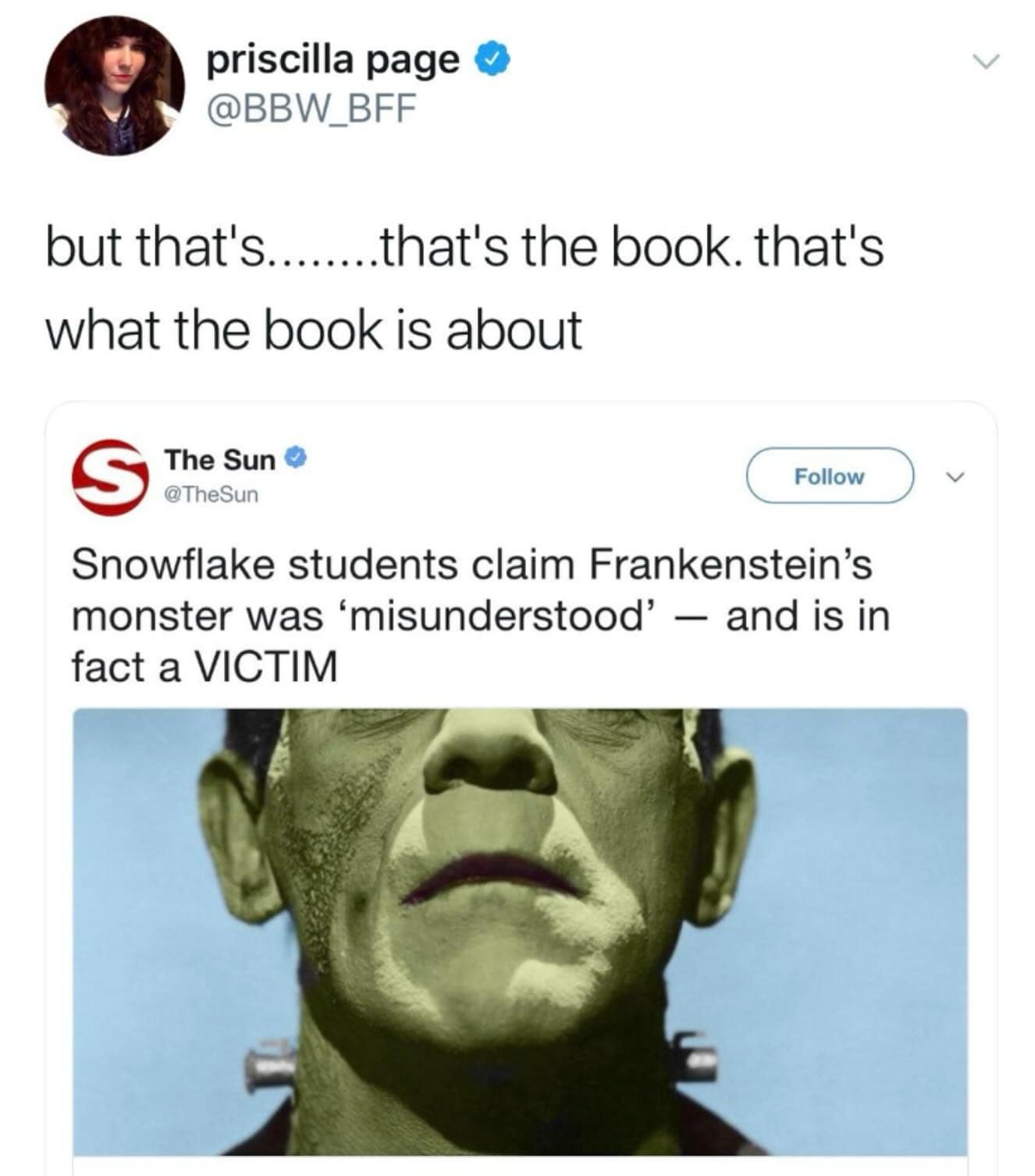Viewport: 1035px width, 1176px height.
Task: Open priscilla page's profile picture
Action: [x=115, y=86]
